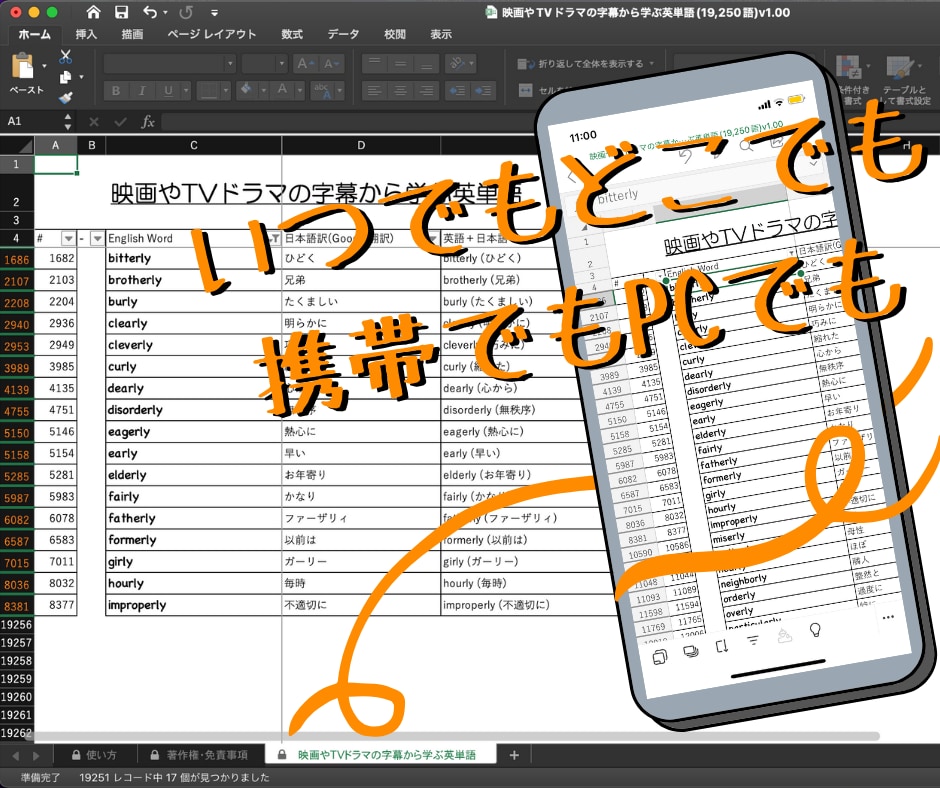Viewport: 940px width, 788px height.
Task: Click the Increase Indent icon
Action: tap(483, 91)
